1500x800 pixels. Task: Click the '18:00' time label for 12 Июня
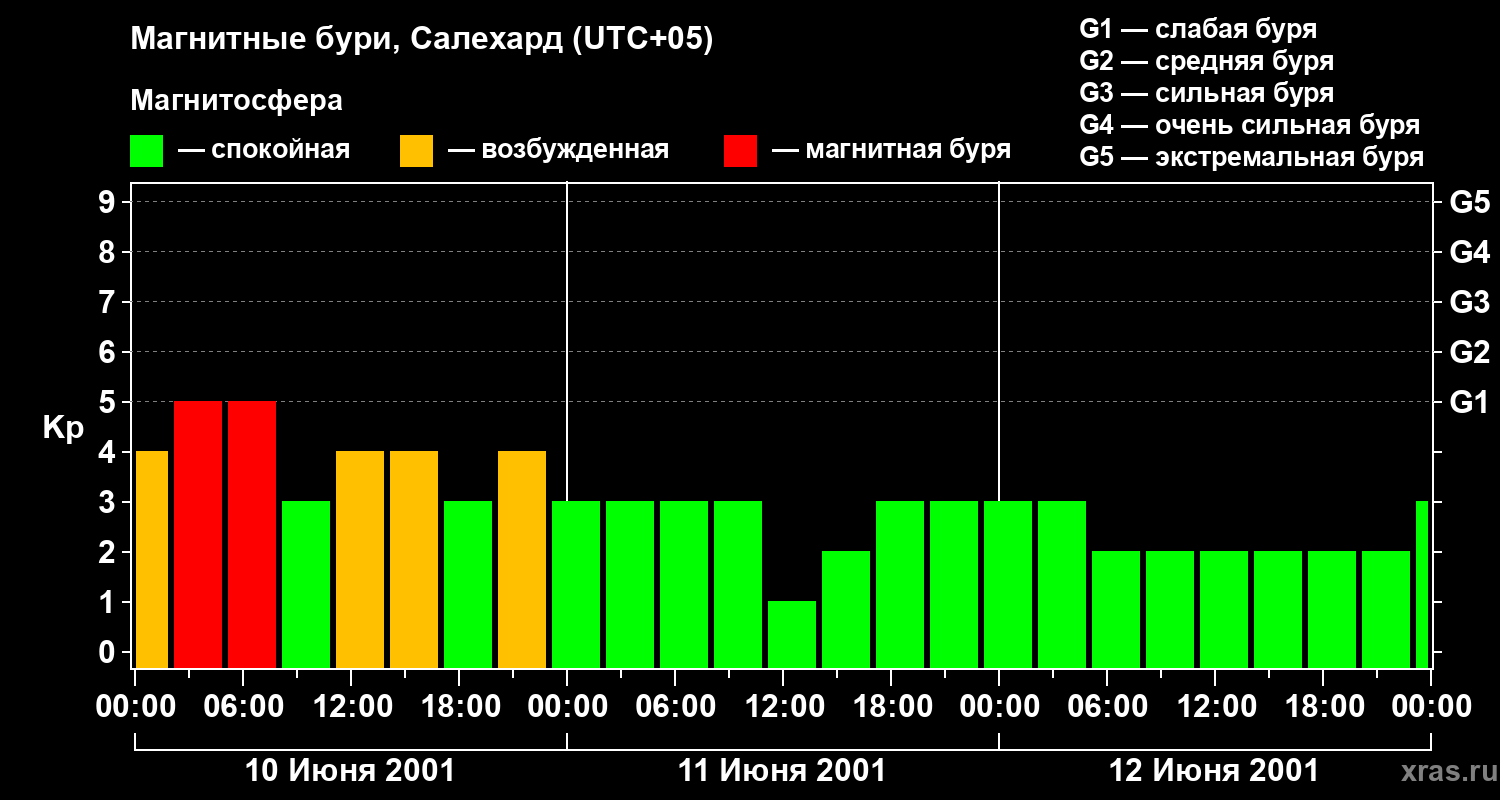1323,707
